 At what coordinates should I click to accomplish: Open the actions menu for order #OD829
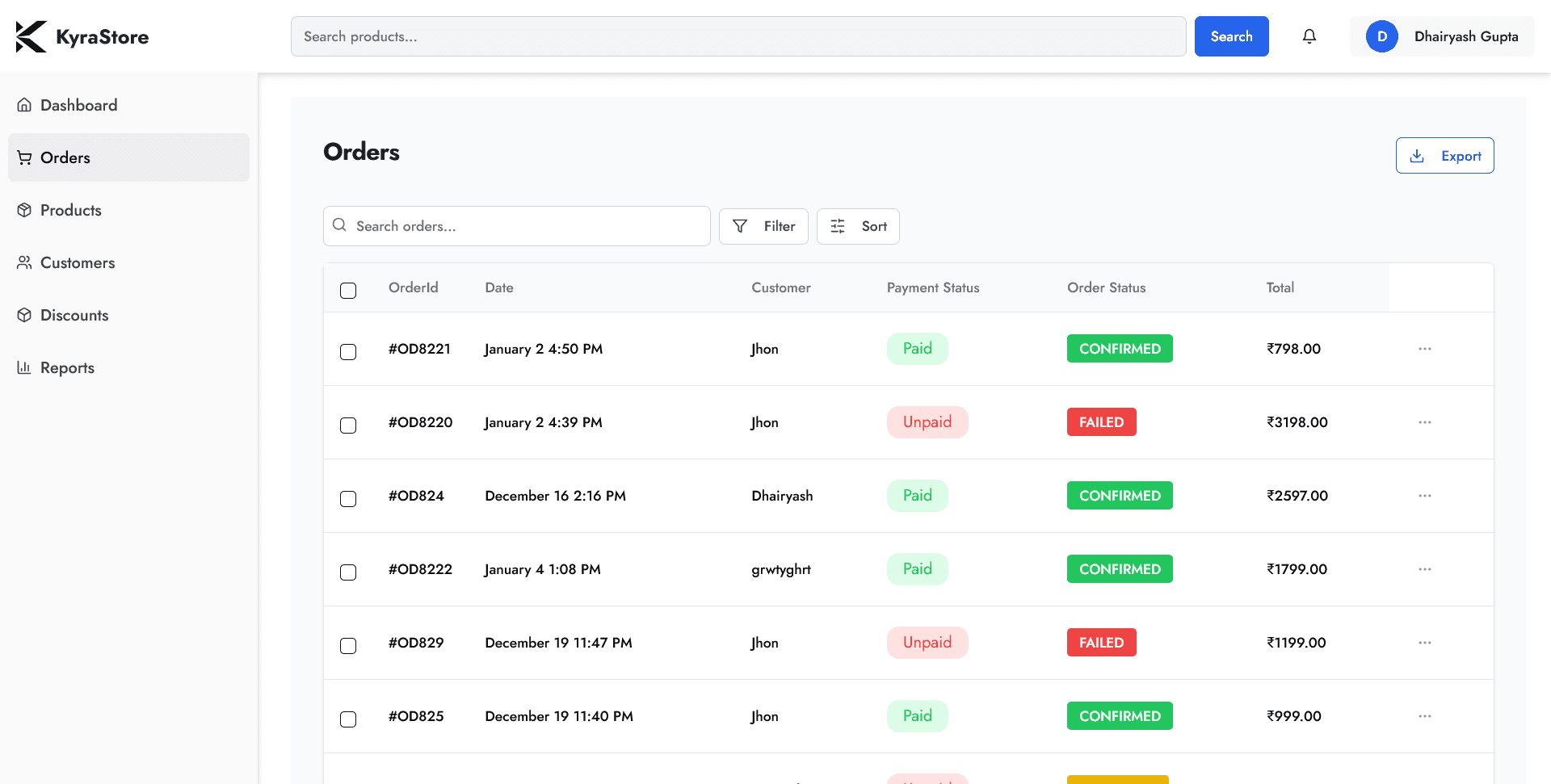pos(1425,643)
